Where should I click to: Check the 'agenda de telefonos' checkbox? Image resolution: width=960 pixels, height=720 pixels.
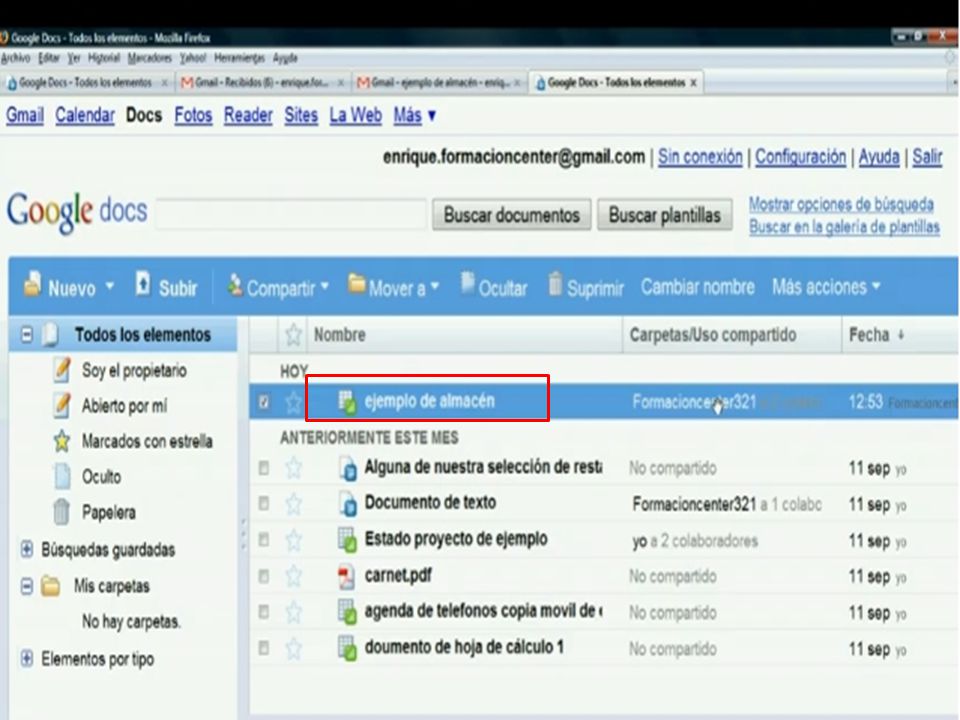tap(264, 612)
